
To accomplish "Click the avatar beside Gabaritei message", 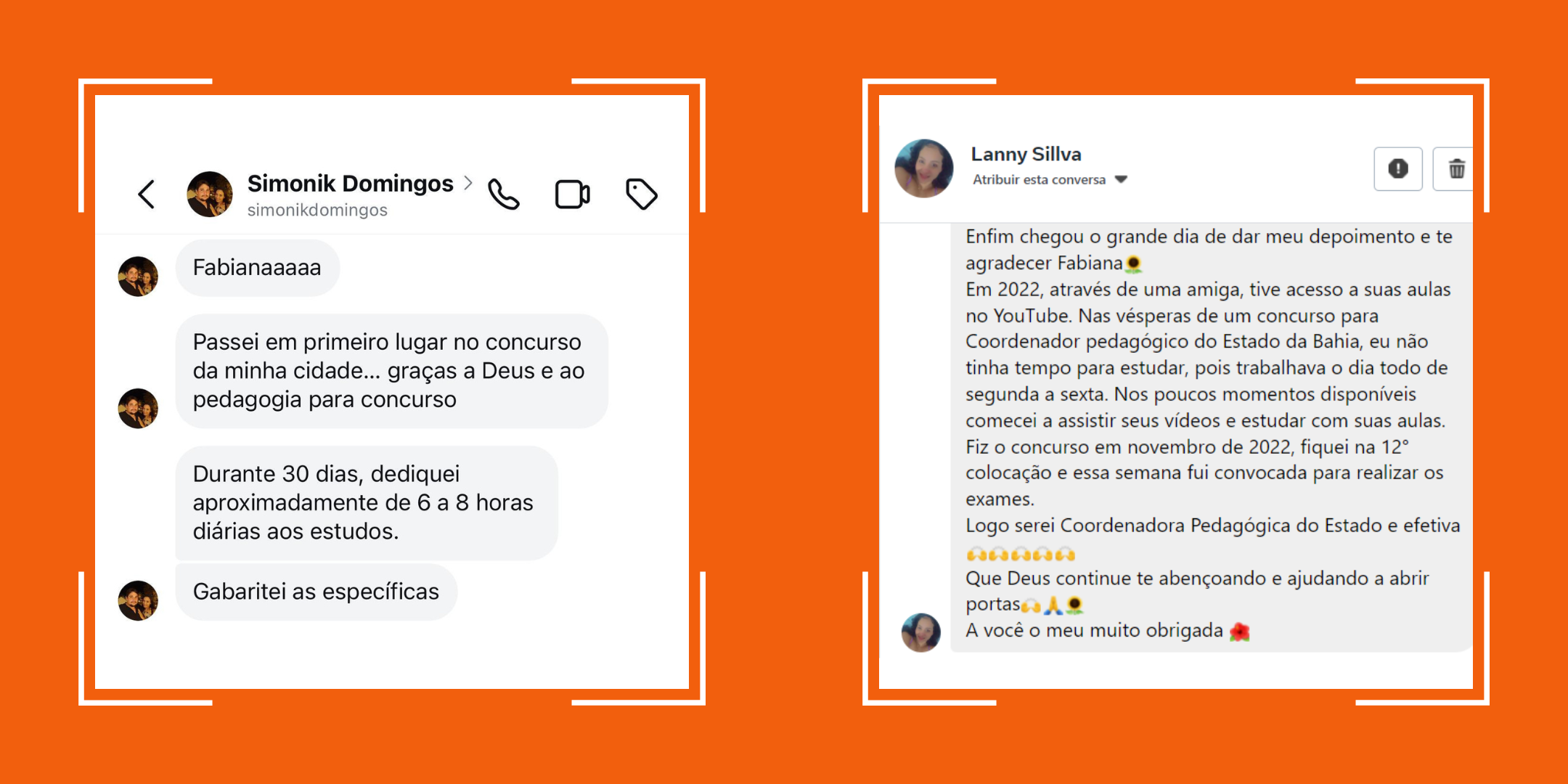I will pos(138,600).
